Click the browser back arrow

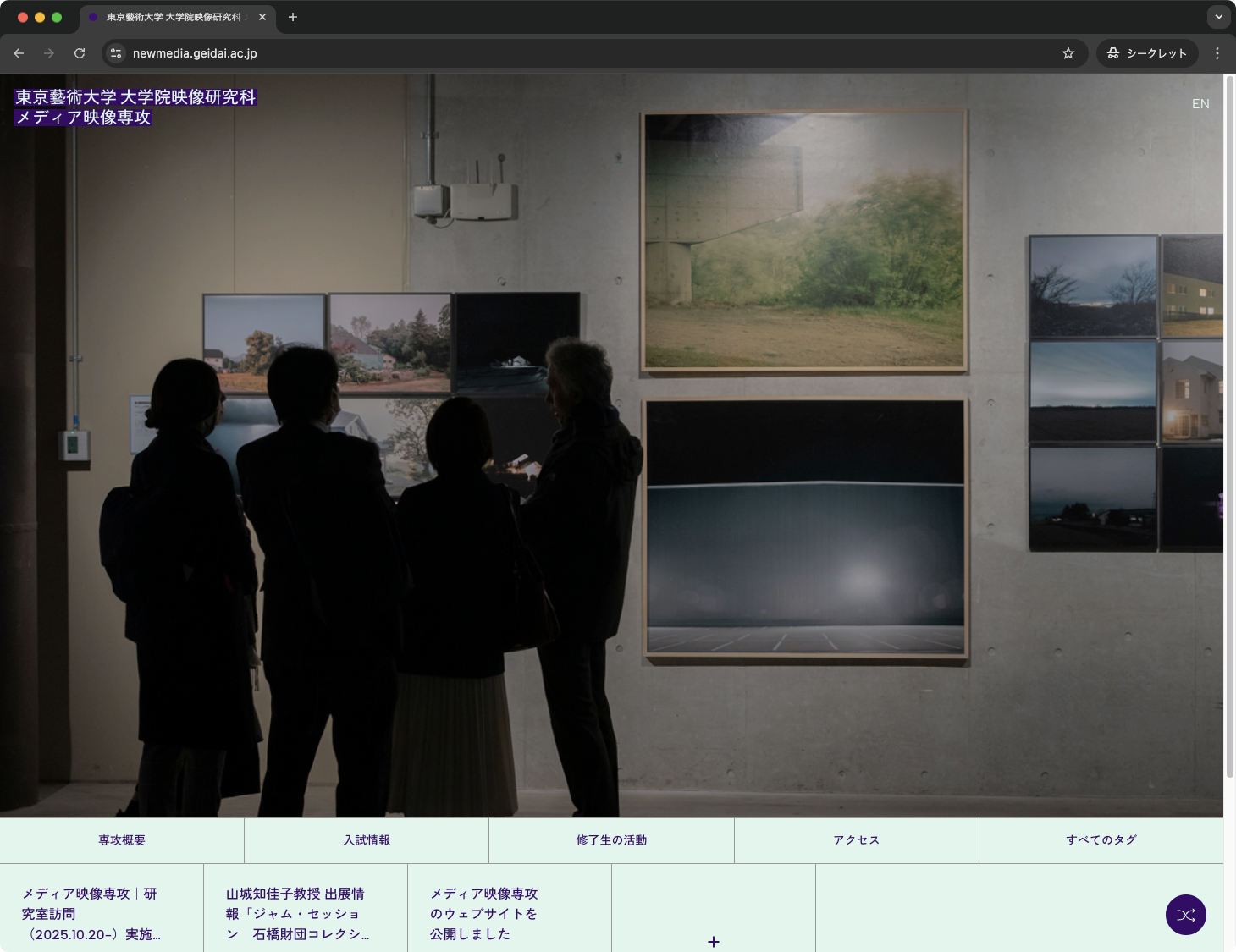(x=19, y=53)
